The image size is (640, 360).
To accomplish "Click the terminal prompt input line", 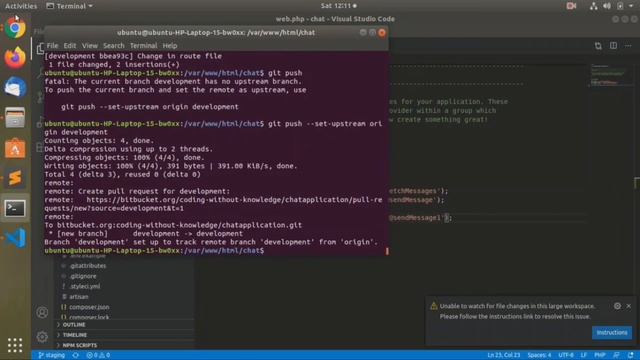I will 216,251.
